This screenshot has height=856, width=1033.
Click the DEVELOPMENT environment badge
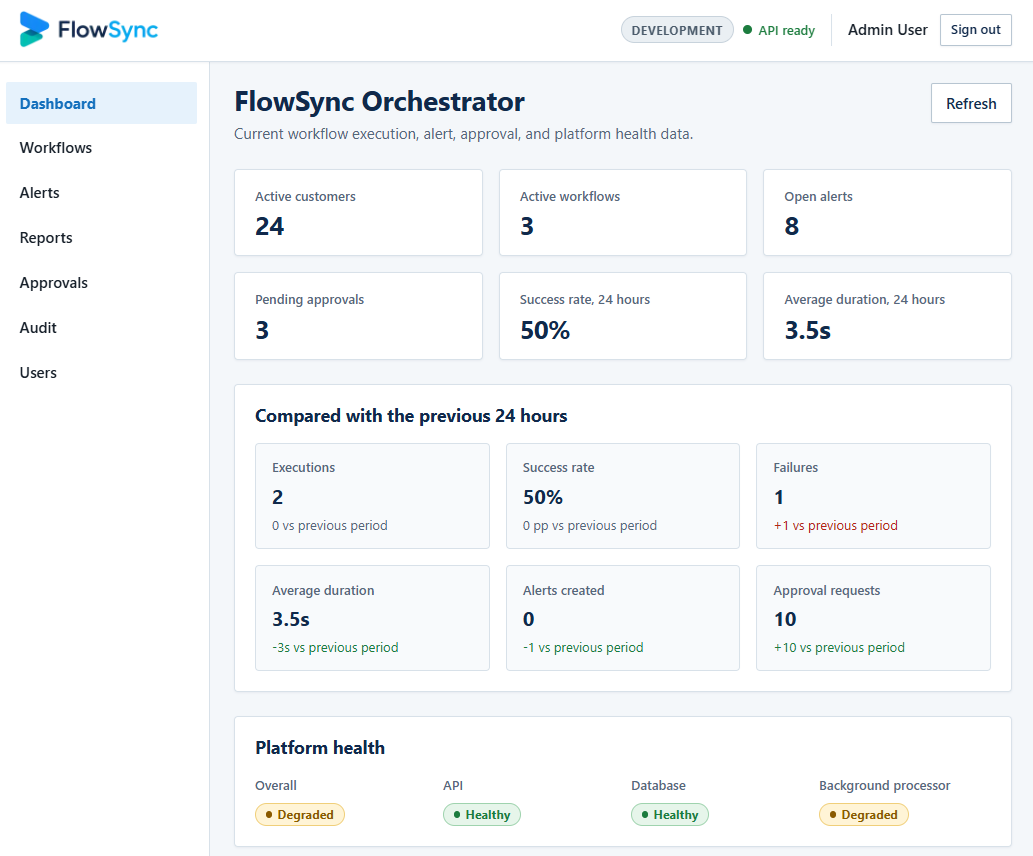click(677, 30)
